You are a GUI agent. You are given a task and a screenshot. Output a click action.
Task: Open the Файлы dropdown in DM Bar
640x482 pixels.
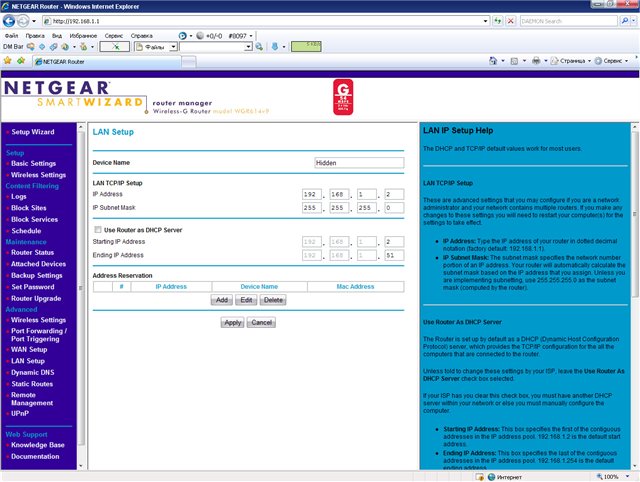(x=173, y=47)
